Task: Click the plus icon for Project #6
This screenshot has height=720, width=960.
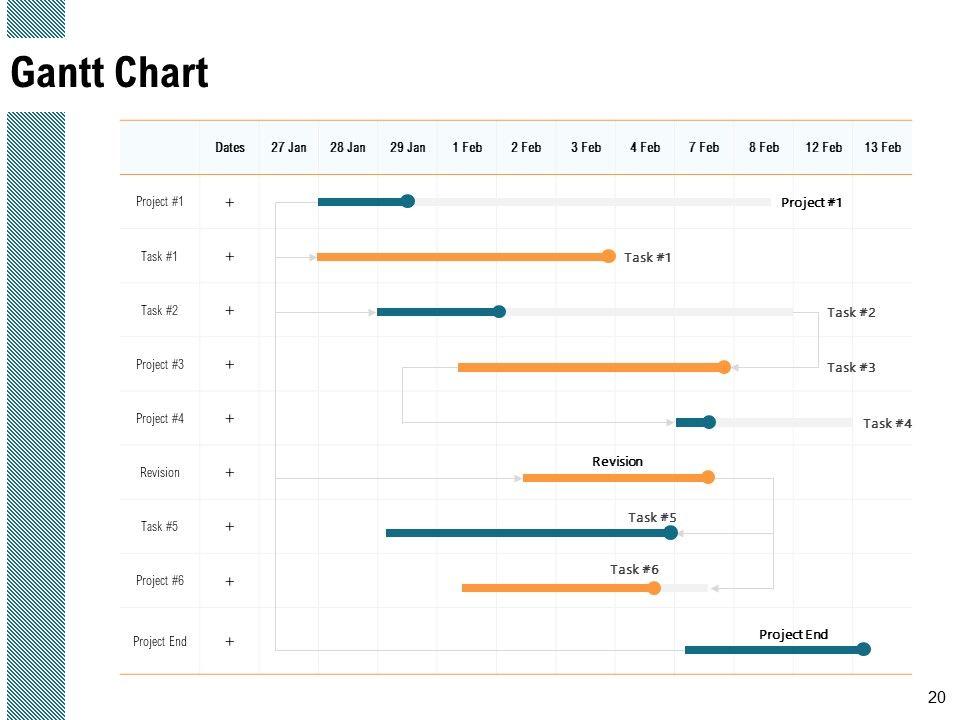Action: coord(230,581)
